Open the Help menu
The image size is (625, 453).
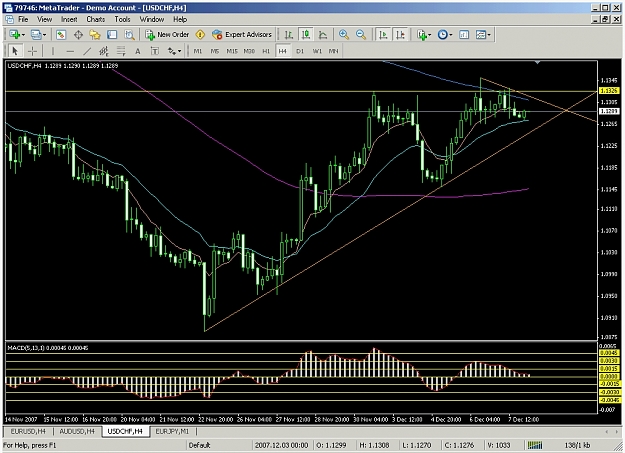click(180, 19)
